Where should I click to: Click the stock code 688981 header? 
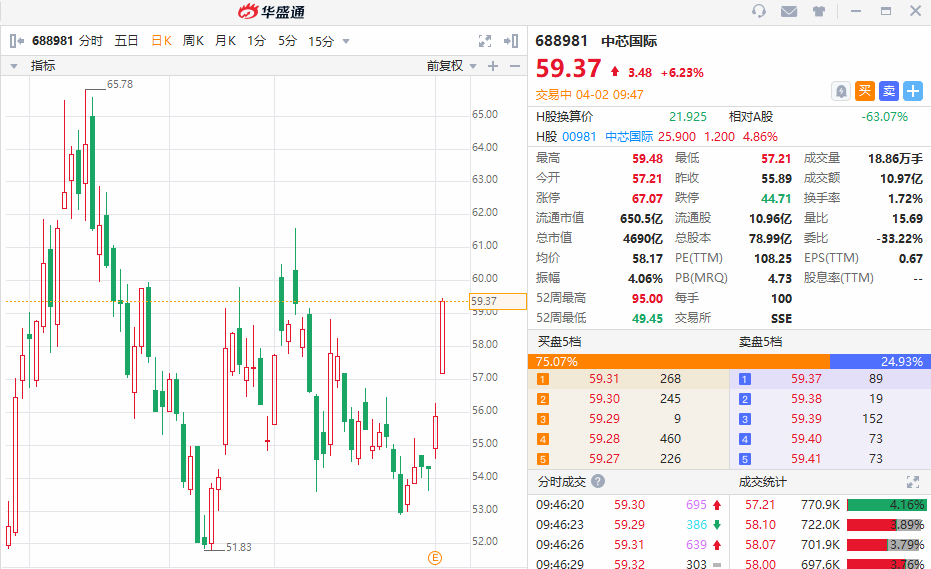click(x=561, y=41)
